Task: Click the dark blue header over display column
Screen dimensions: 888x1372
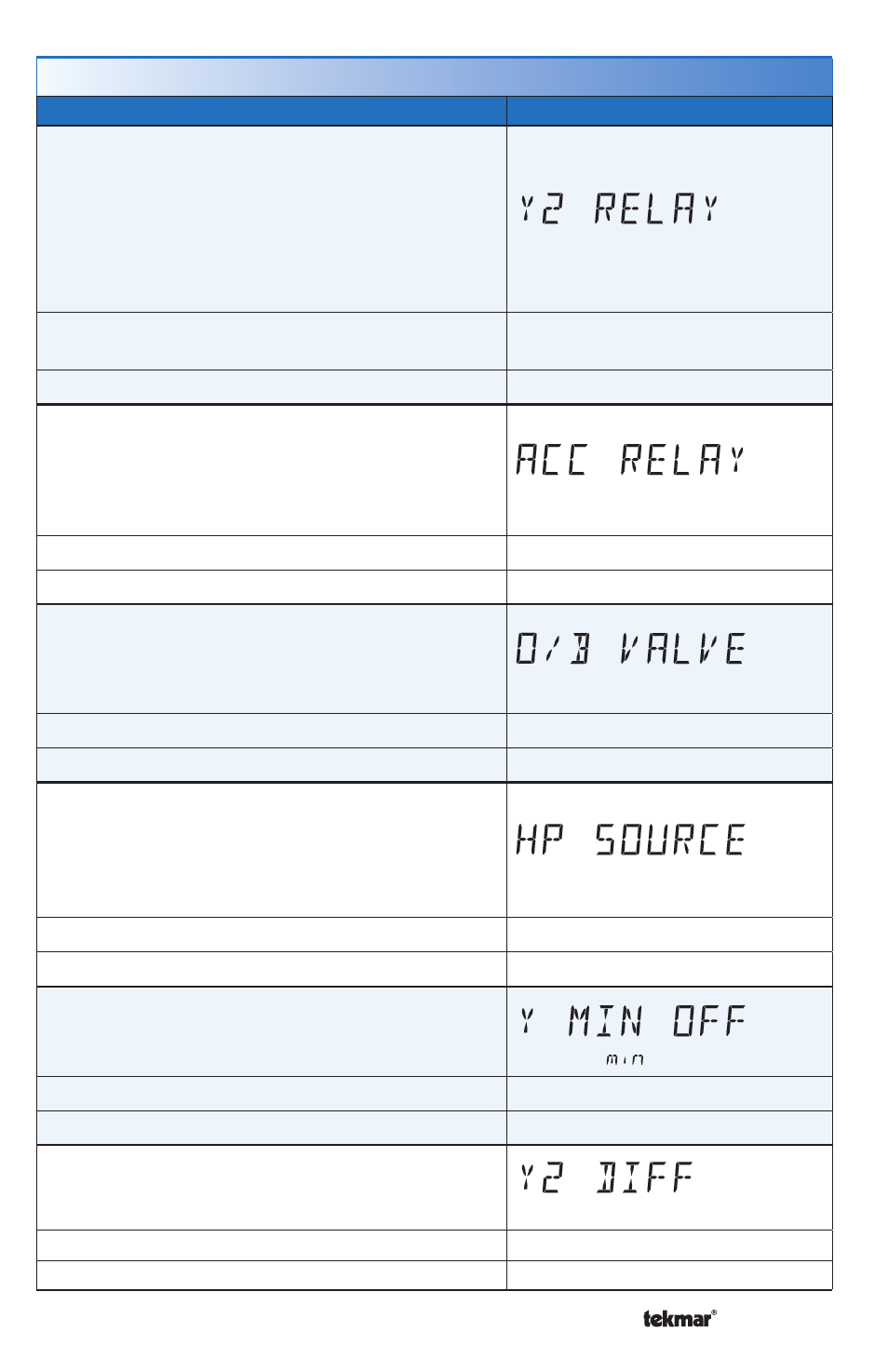Action: 669,111
